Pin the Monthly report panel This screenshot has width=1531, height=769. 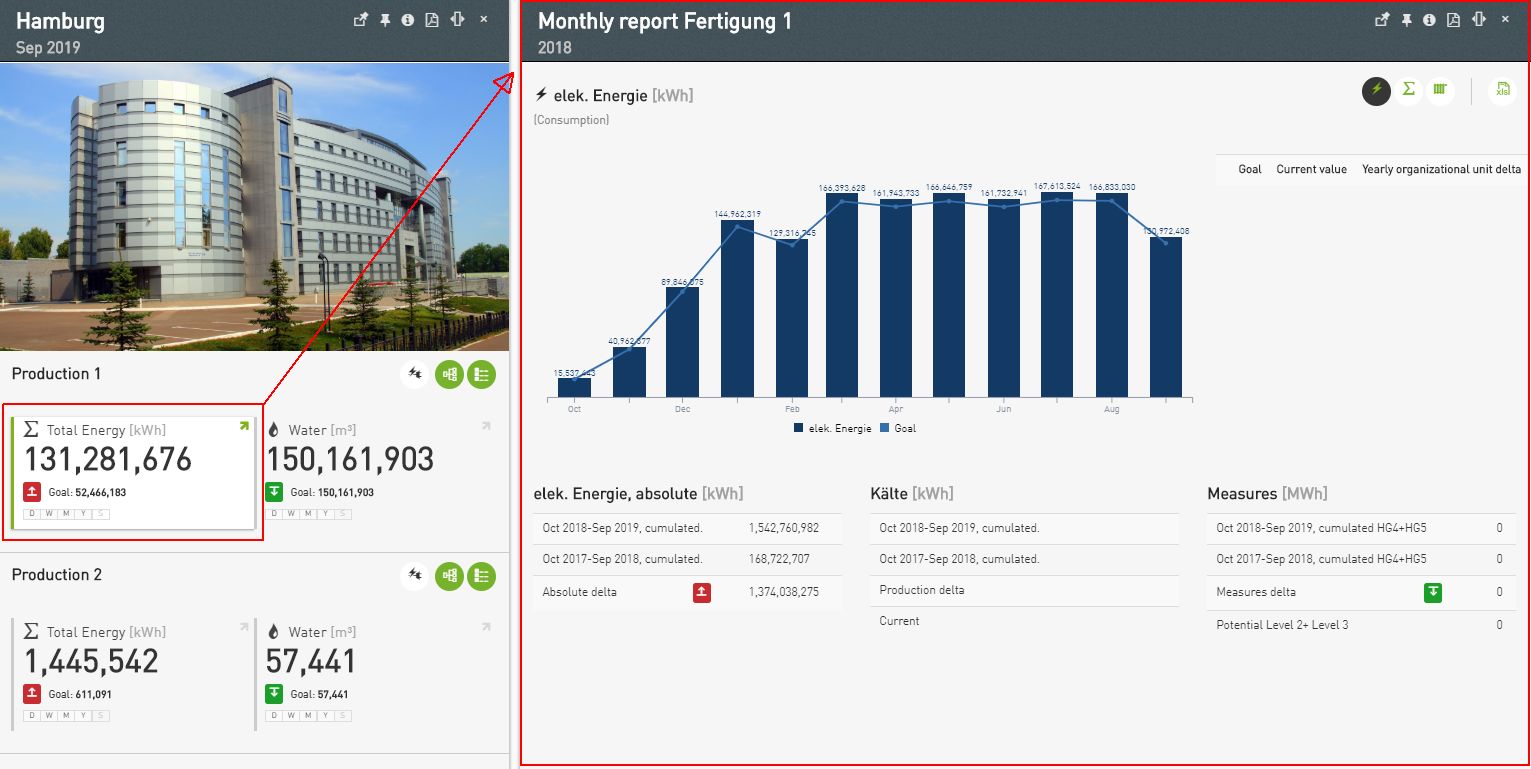(1406, 20)
